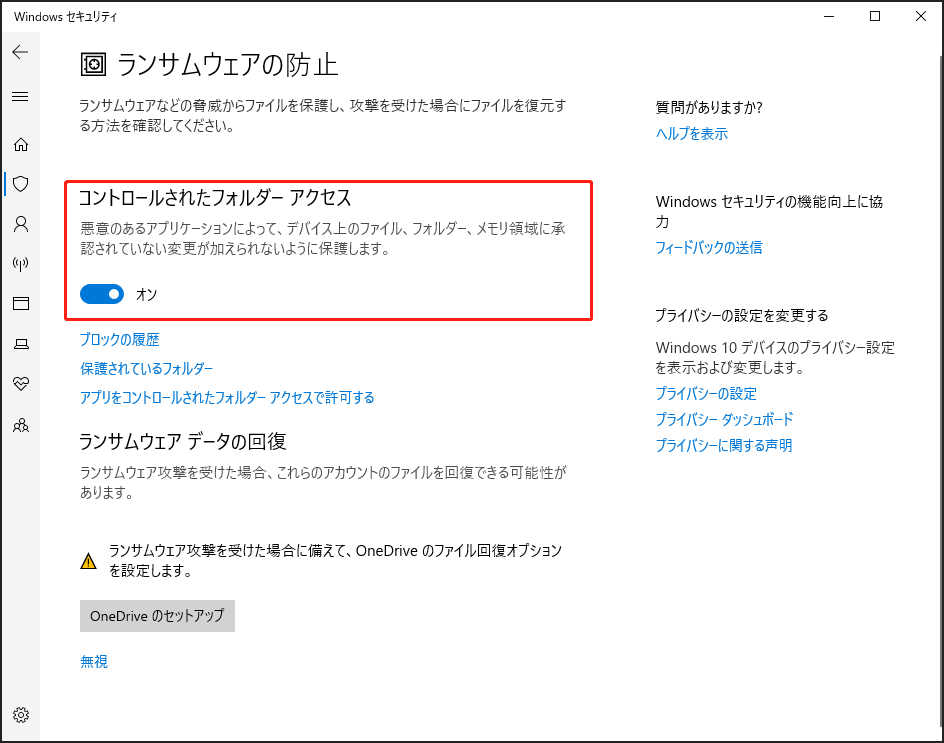Open Family options people icon
Viewport: 944px width, 743px height.
coord(21,425)
